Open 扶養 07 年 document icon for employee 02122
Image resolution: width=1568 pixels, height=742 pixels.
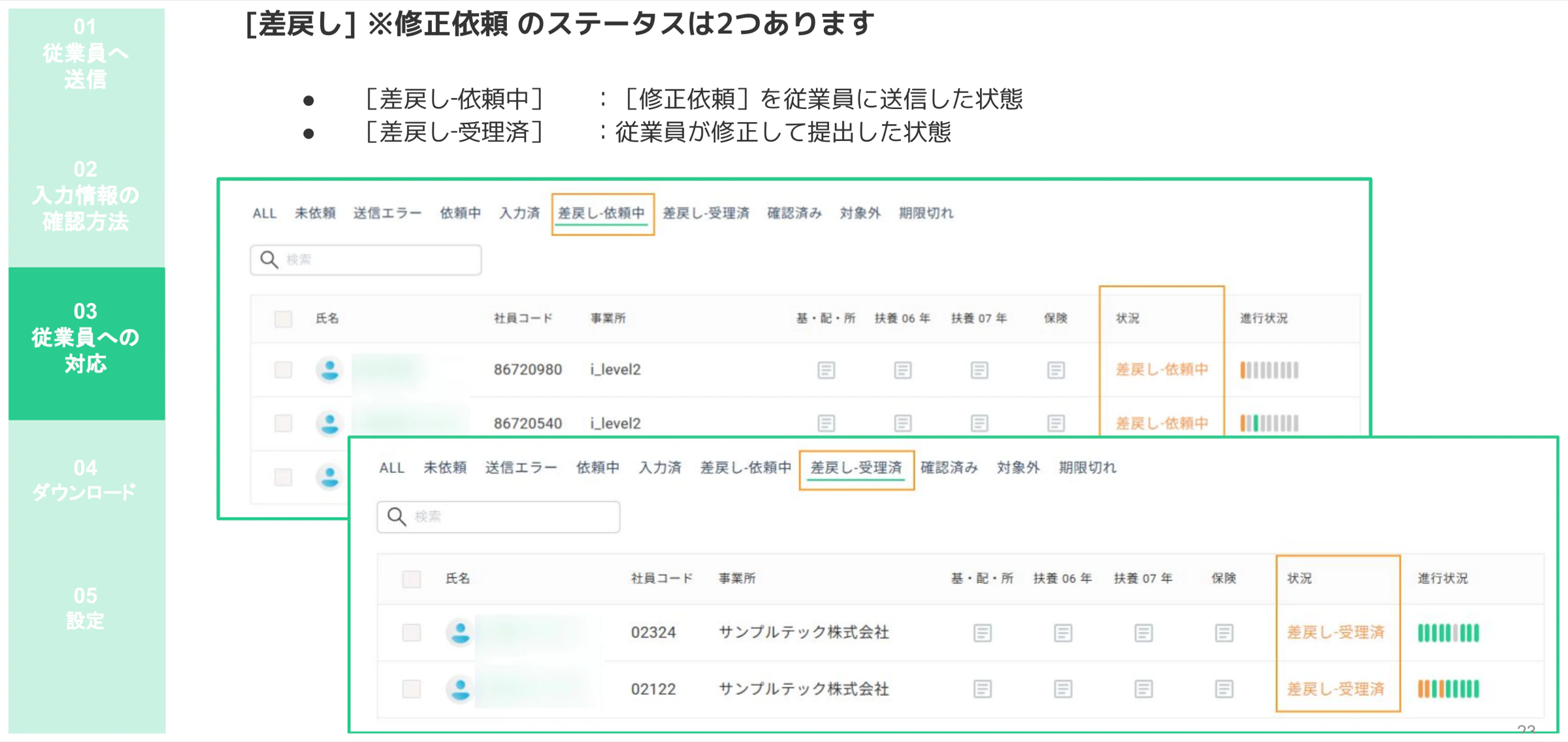1143,689
